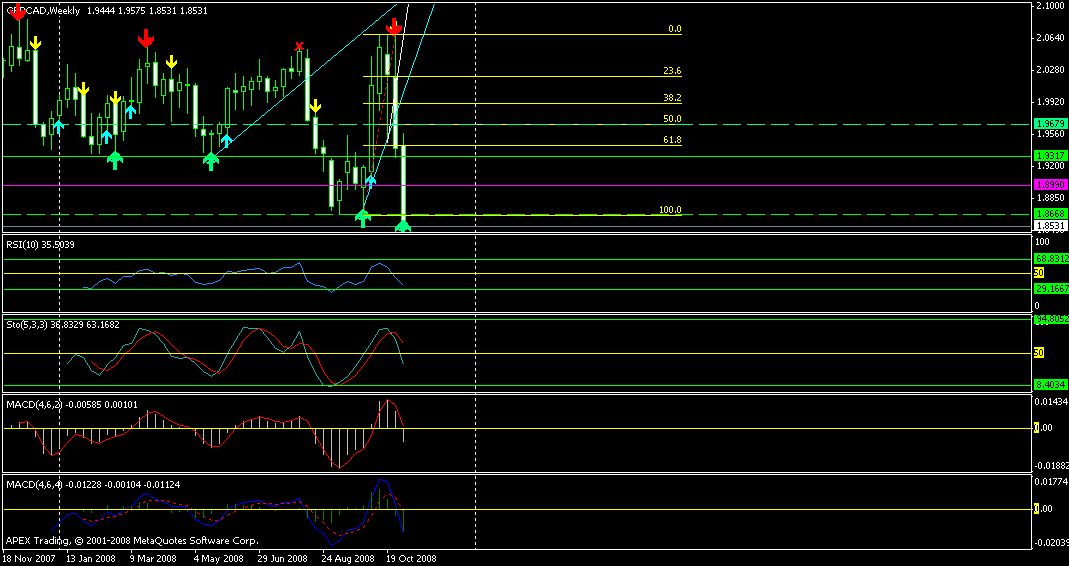Image resolution: width=1069 pixels, height=566 pixels.
Task: Click the red X marker above the candles
Action: click(x=298, y=46)
